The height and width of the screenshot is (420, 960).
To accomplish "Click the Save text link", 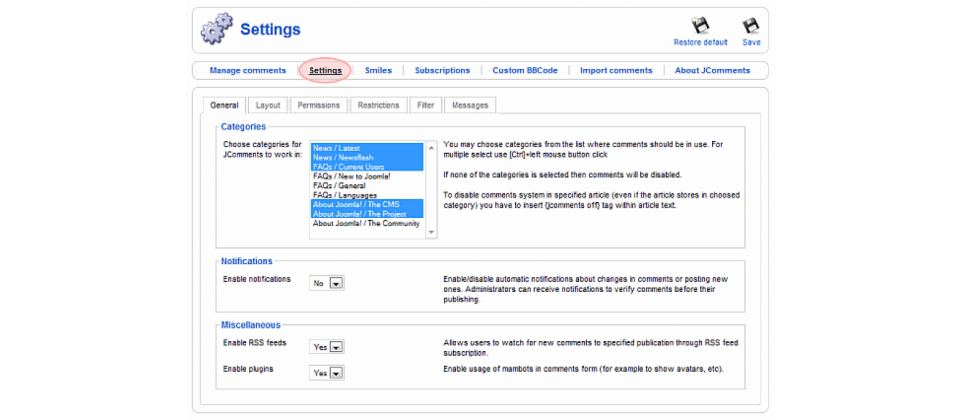I will tap(751, 42).
